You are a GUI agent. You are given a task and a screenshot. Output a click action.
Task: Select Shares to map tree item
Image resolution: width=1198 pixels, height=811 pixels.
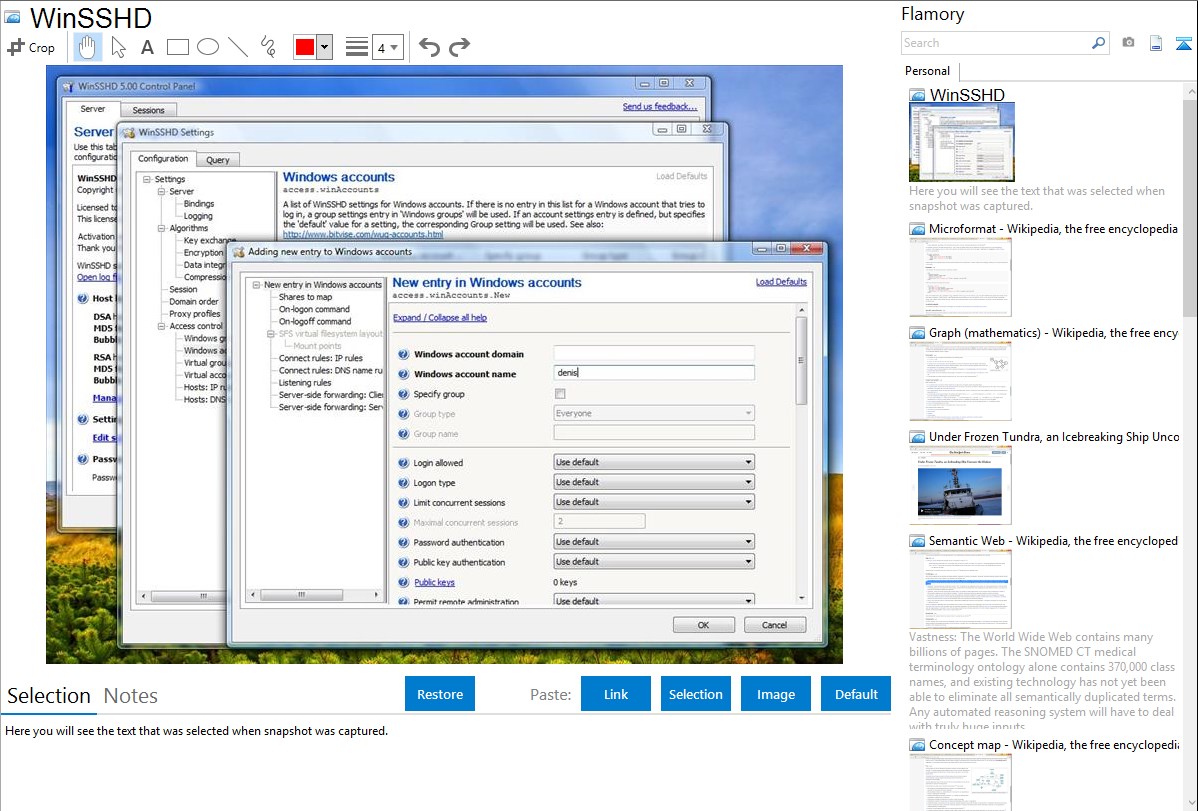click(x=306, y=297)
